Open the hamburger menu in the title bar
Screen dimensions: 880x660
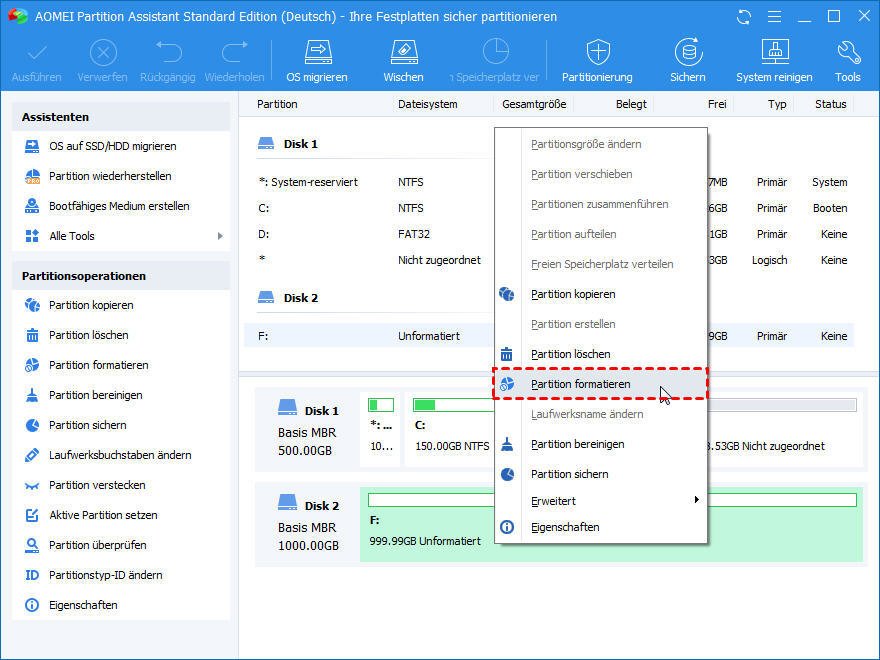point(774,17)
